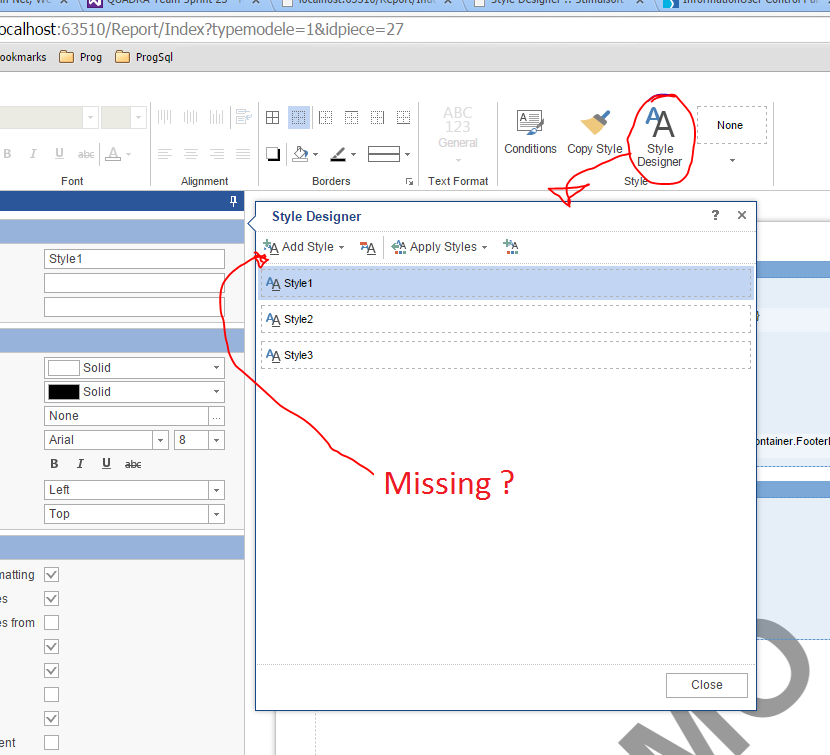Click the pin icon on the properties panel
The image size is (830, 755).
[x=233, y=201]
